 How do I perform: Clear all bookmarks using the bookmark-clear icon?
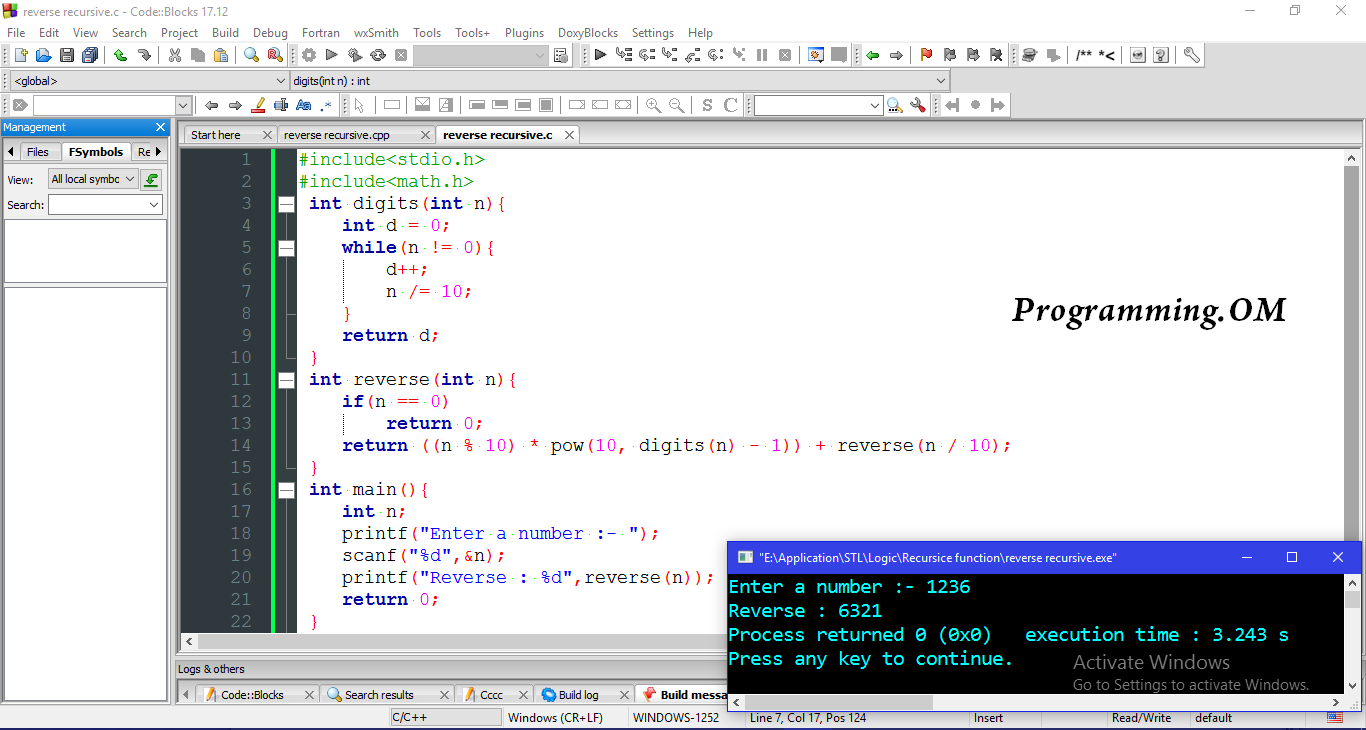995,55
